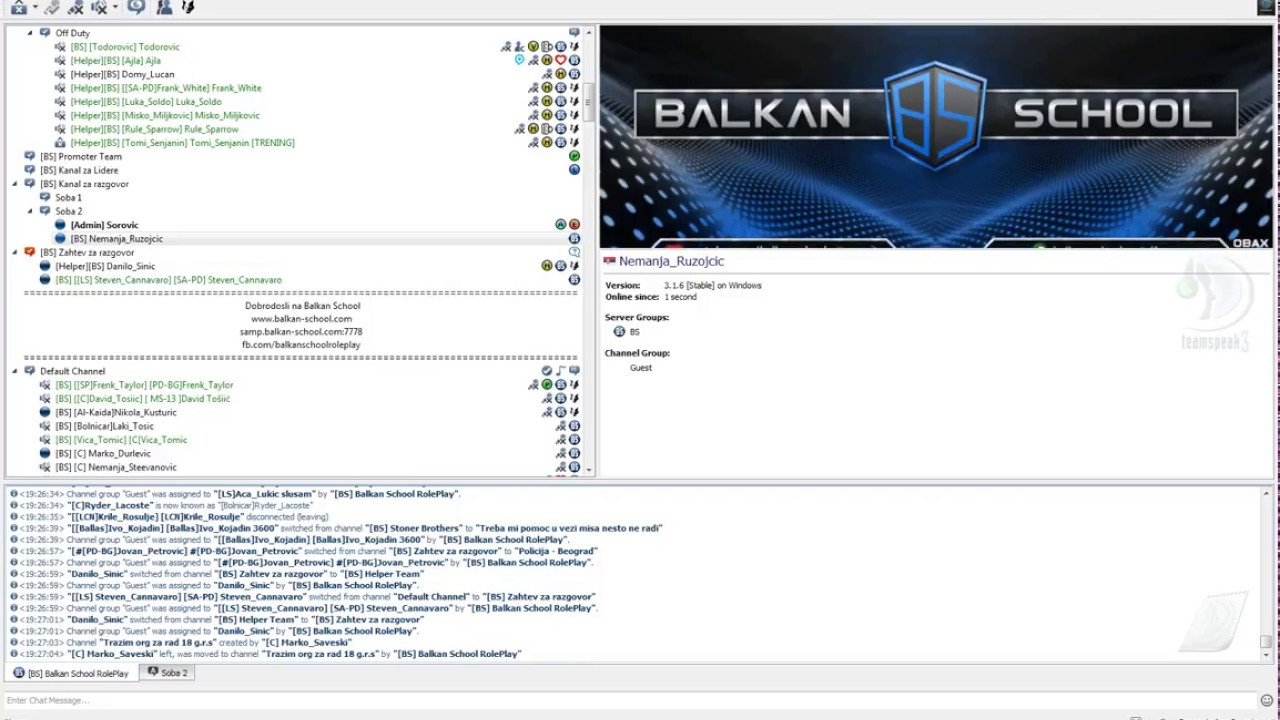1280x720 pixels.
Task: Click the chat icon on Default Channel row
Action: coord(574,371)
